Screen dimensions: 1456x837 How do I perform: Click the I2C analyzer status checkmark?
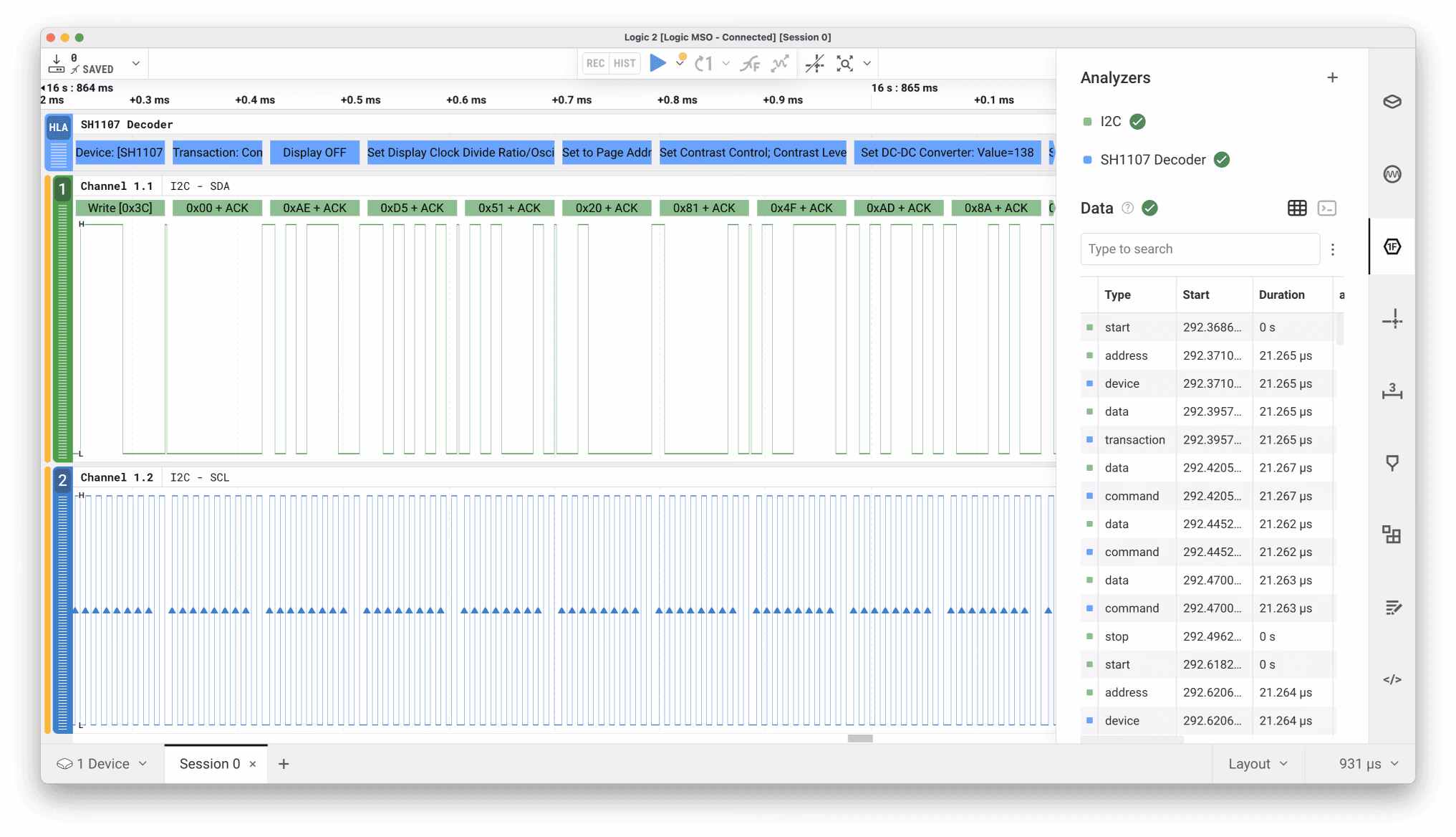coord(1138,122)
